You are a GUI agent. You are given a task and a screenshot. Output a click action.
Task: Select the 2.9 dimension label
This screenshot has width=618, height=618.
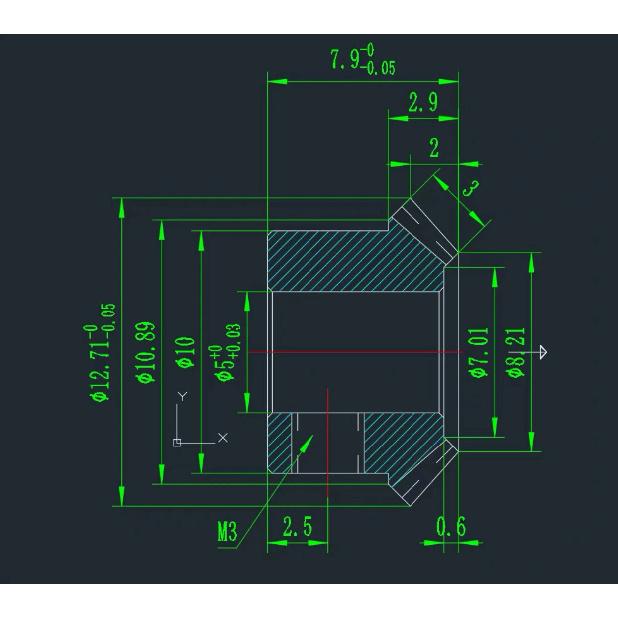423,102
